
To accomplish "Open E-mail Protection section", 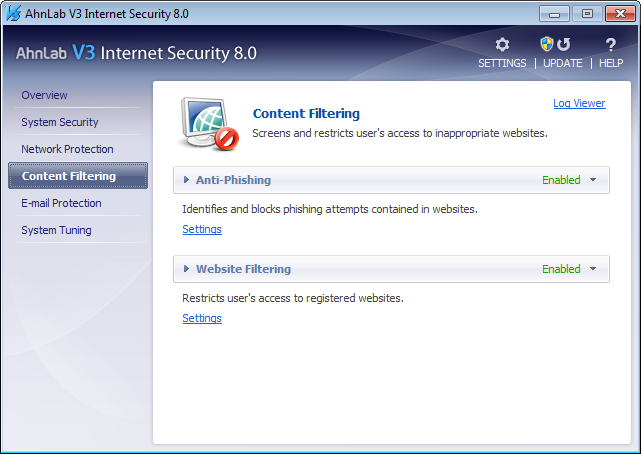I will pos(61,203).
